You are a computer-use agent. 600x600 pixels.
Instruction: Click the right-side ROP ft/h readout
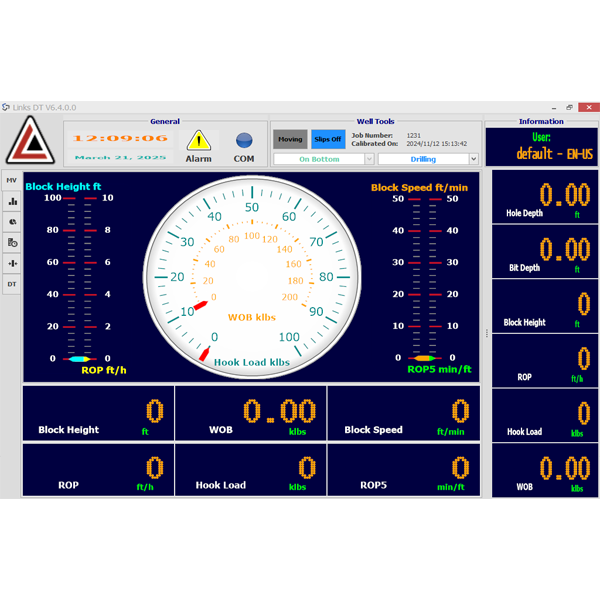pos(545,361)
